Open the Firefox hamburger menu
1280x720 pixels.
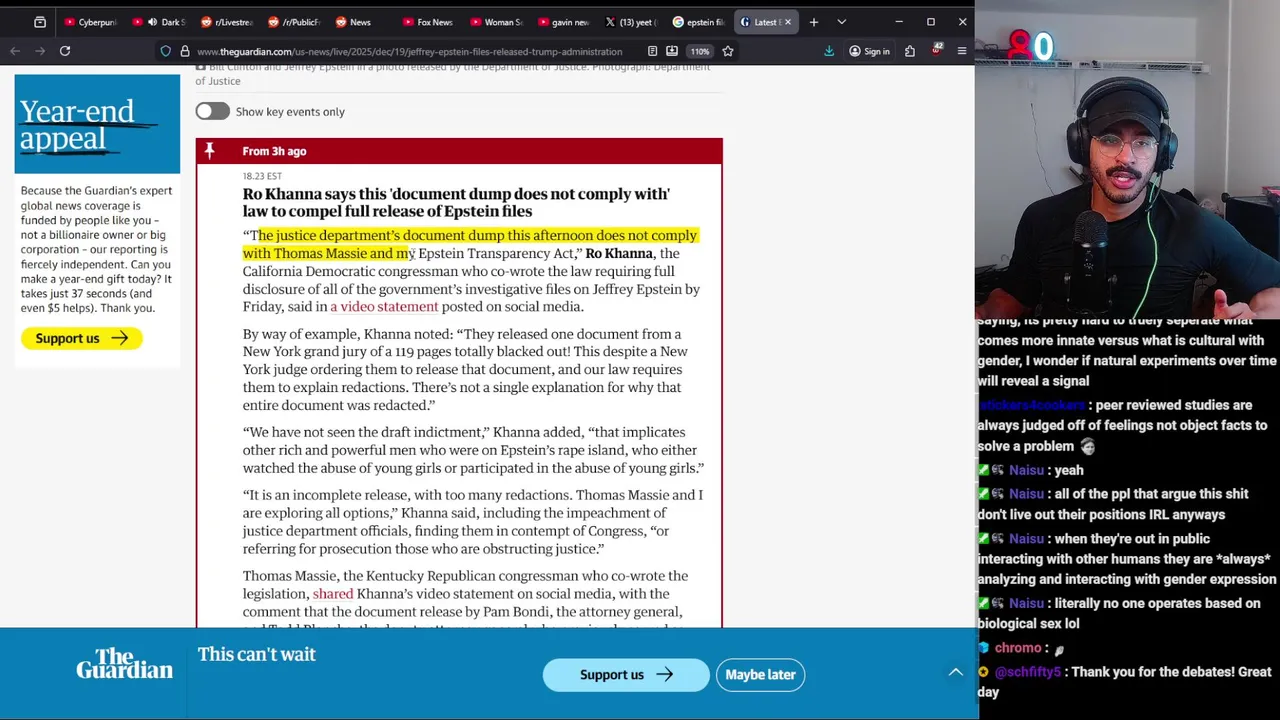[x=962, y=51]
